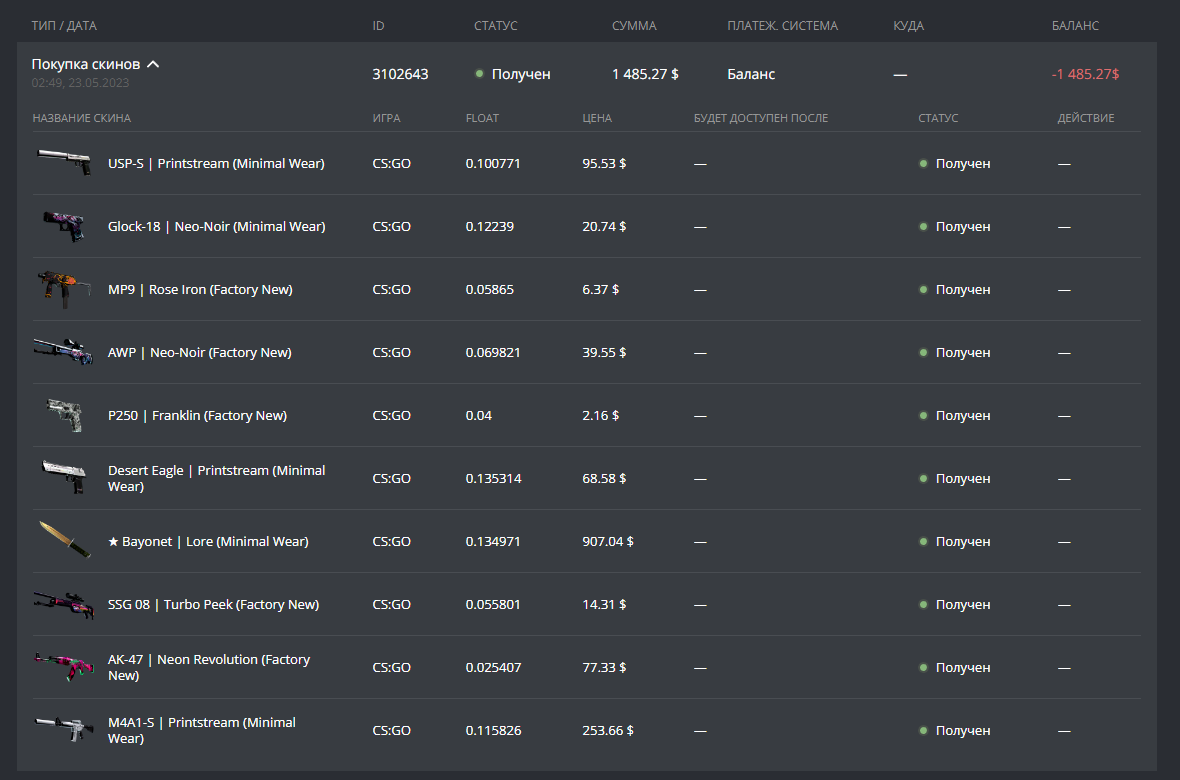Screen dimensions: 1180x780
Task: Click the P250 | Franklin (Factory New) name
Action: [x=197, y=416]
